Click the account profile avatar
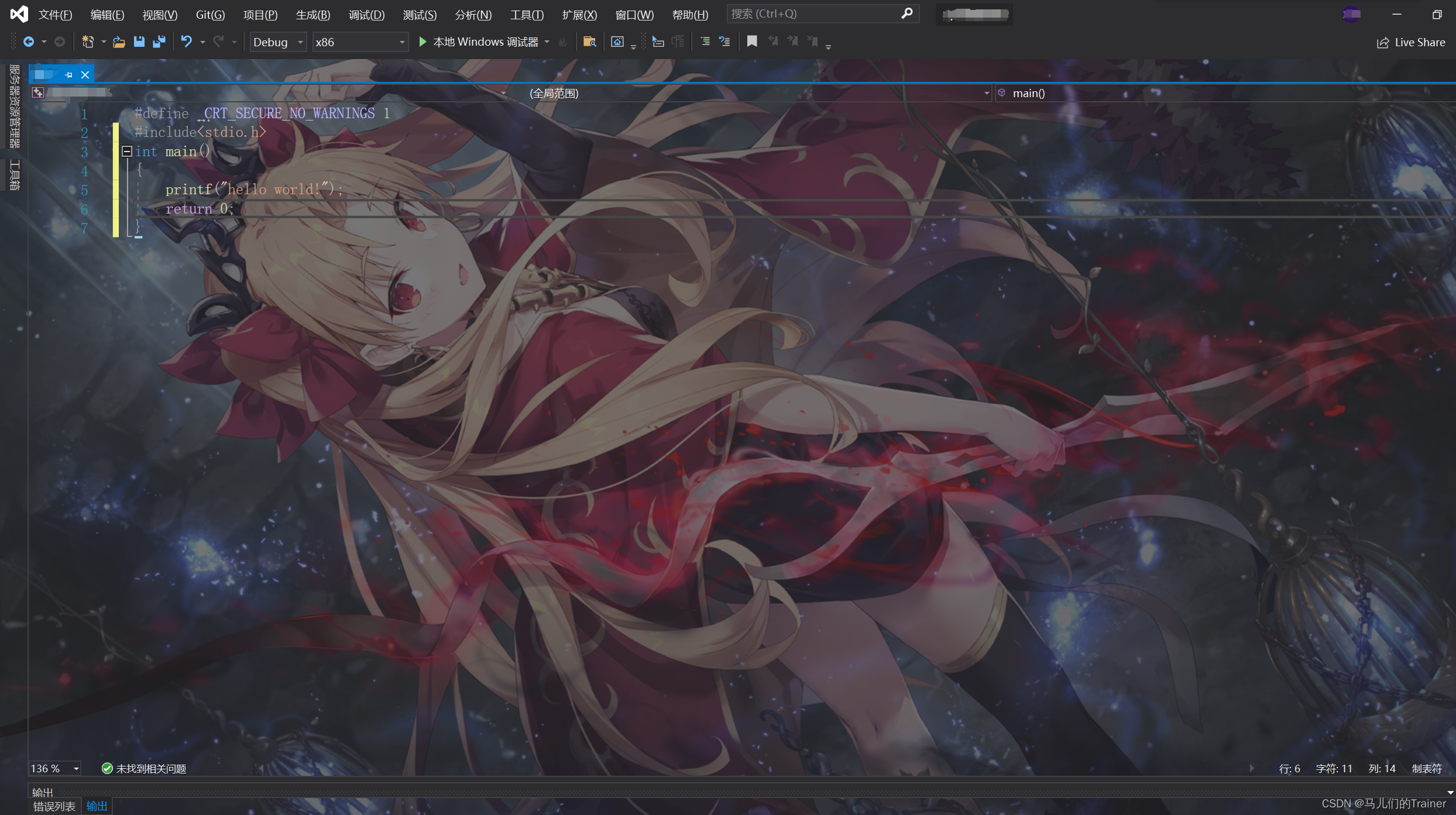Screen dimensions: 1456x815 pos(1351,14)
